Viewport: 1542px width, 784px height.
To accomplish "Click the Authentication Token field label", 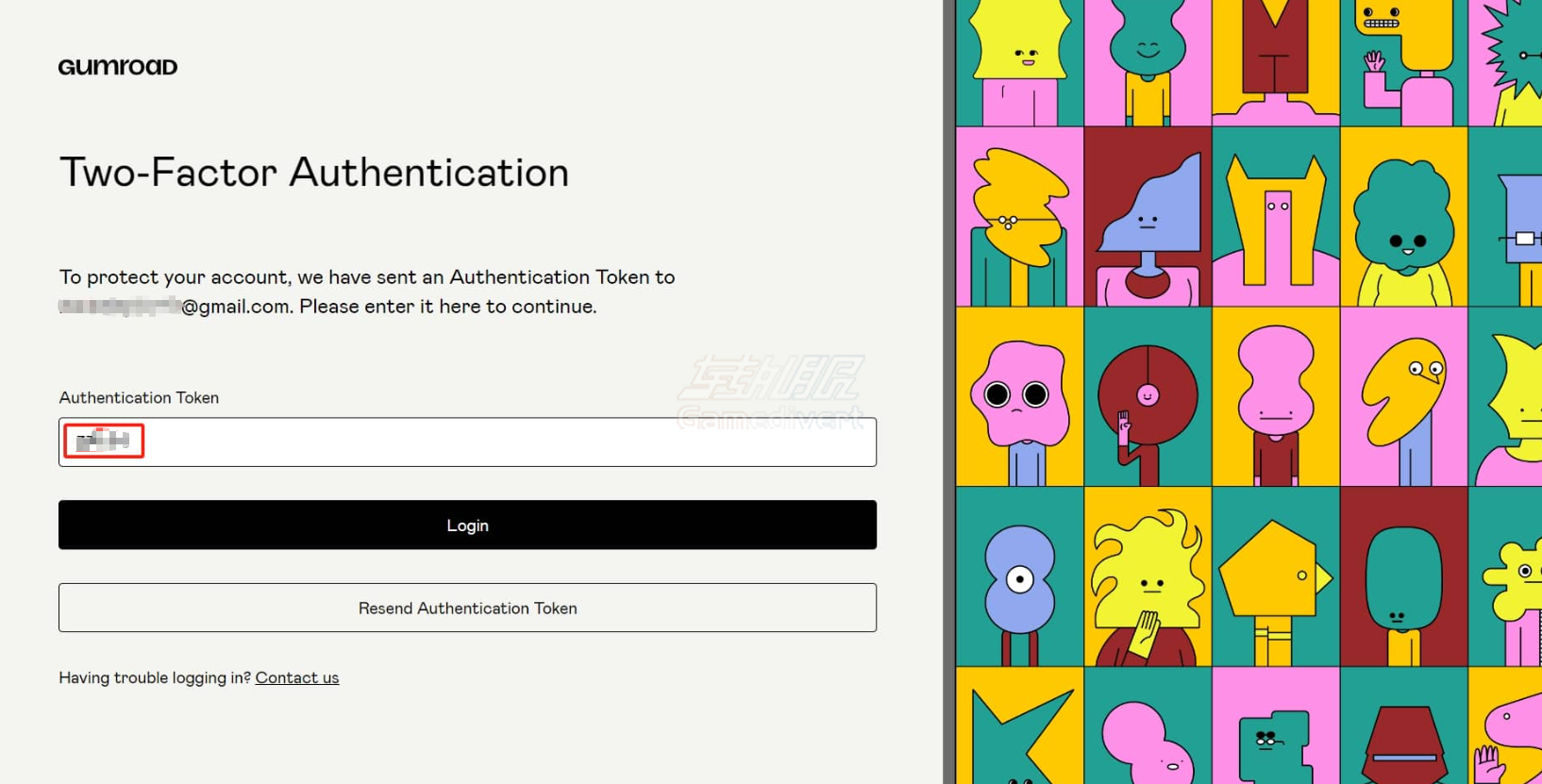I will click(x=139, y=397).
